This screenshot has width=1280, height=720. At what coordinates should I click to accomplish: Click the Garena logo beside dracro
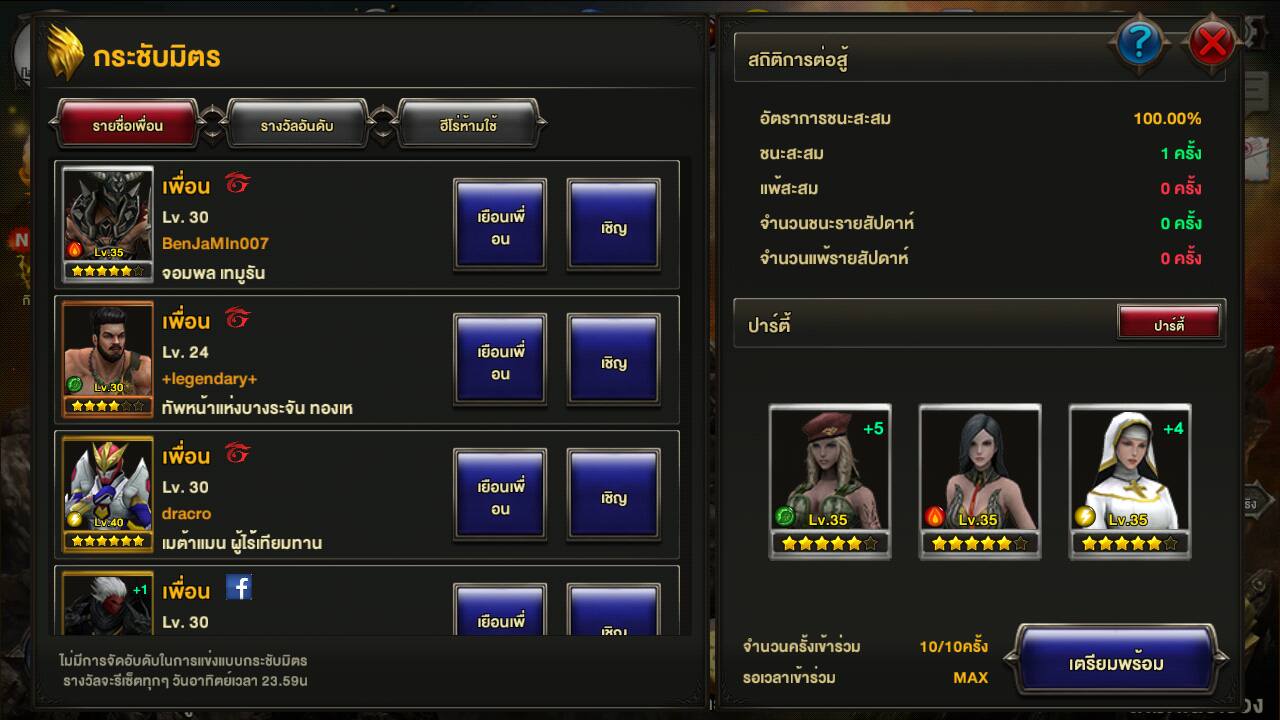click(x=237, y=454)
